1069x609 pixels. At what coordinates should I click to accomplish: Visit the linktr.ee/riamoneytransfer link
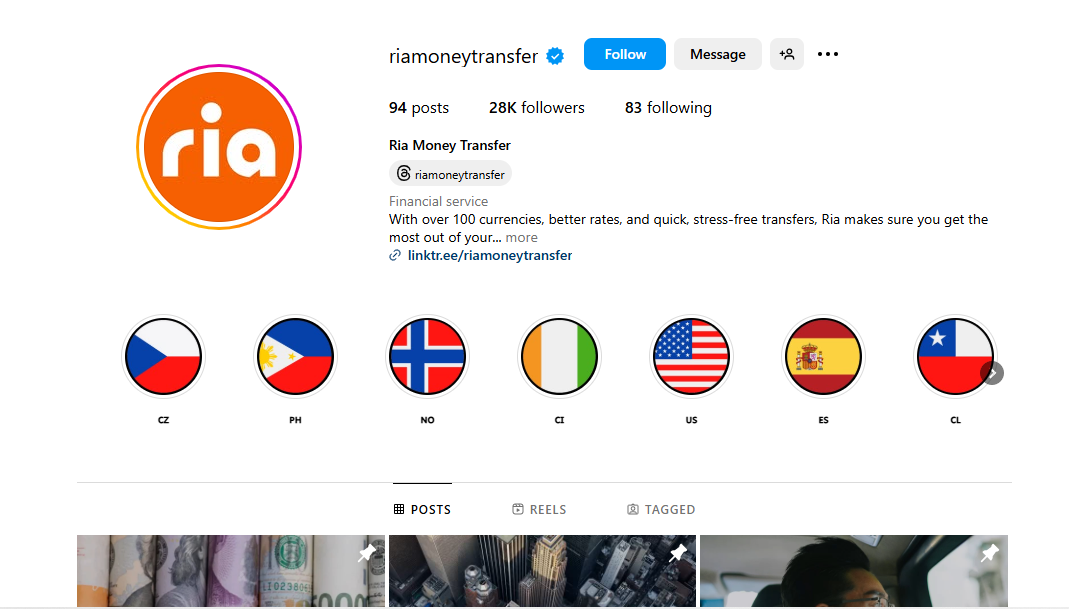coord(490,255)
